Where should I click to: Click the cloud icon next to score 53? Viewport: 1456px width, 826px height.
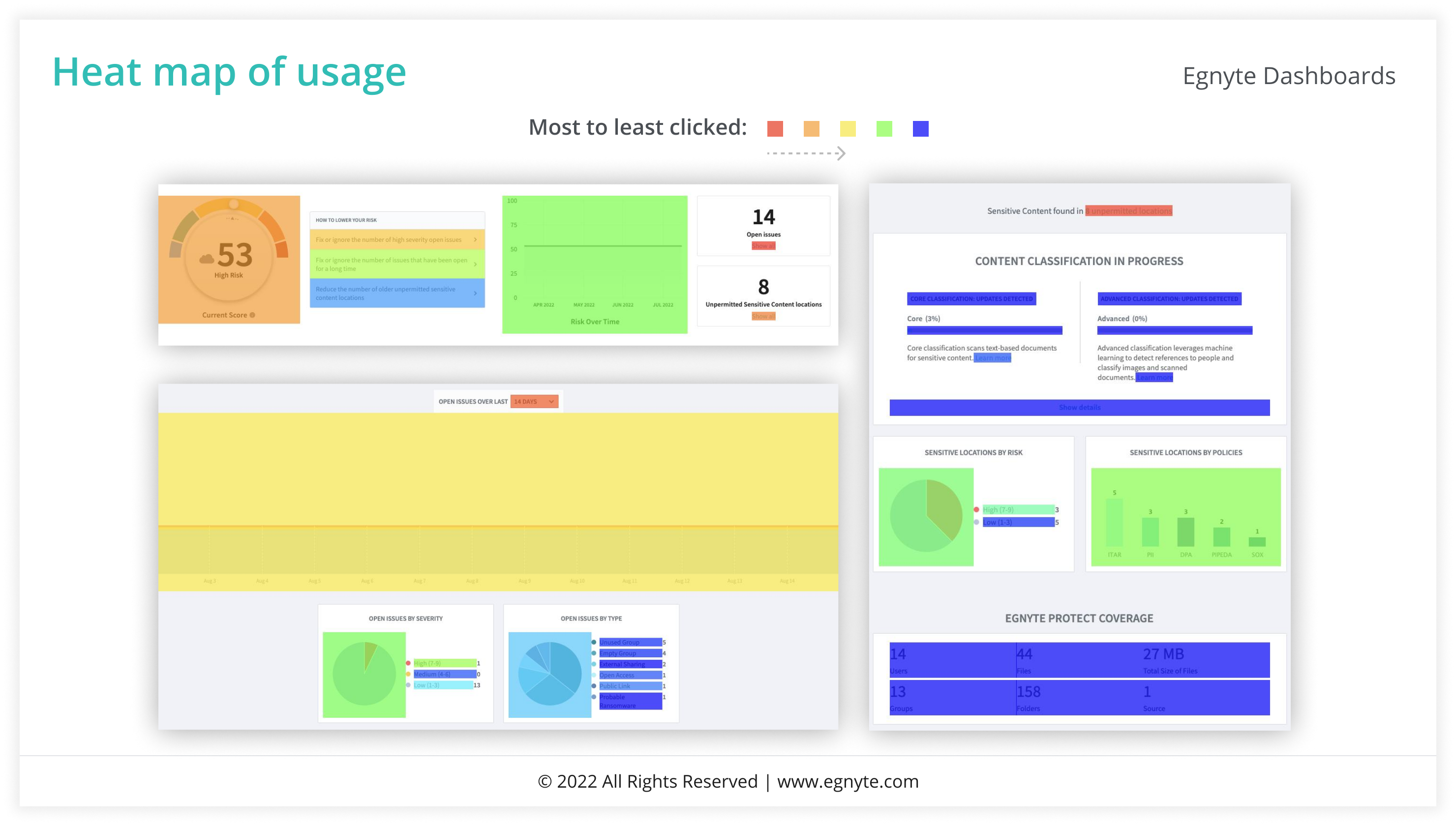tap(207, 259)
